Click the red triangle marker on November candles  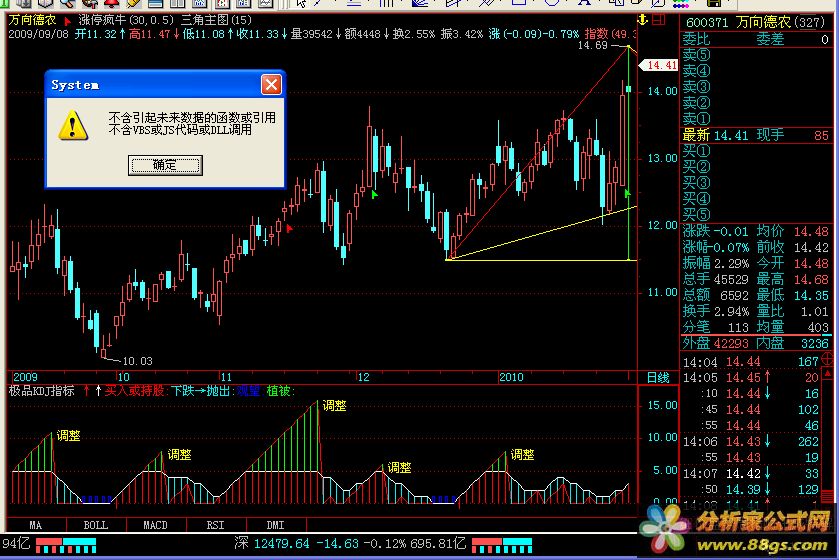(290, 229)
